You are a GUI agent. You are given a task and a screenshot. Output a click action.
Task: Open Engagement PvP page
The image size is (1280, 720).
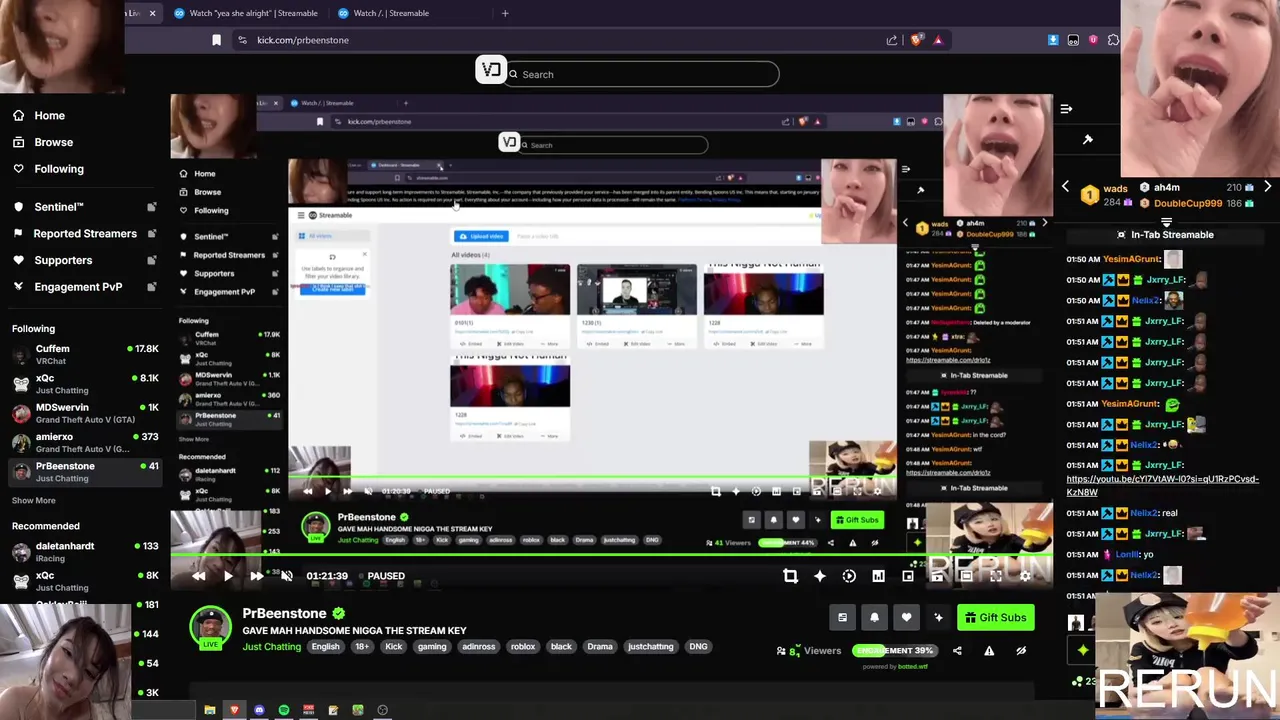pos(85,286)
